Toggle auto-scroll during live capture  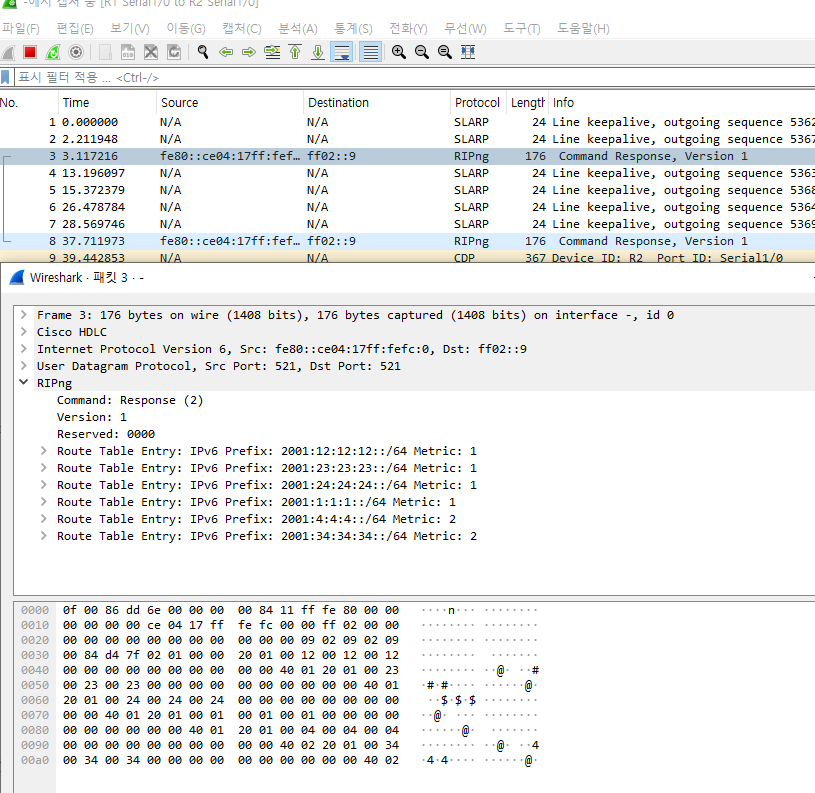pyautogui.click(x=341, y=52)
